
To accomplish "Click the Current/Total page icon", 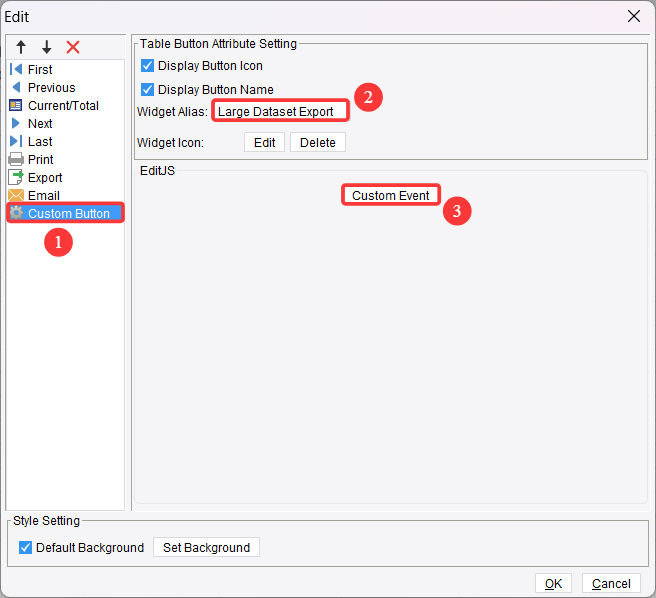I will (x=15, y=105).
